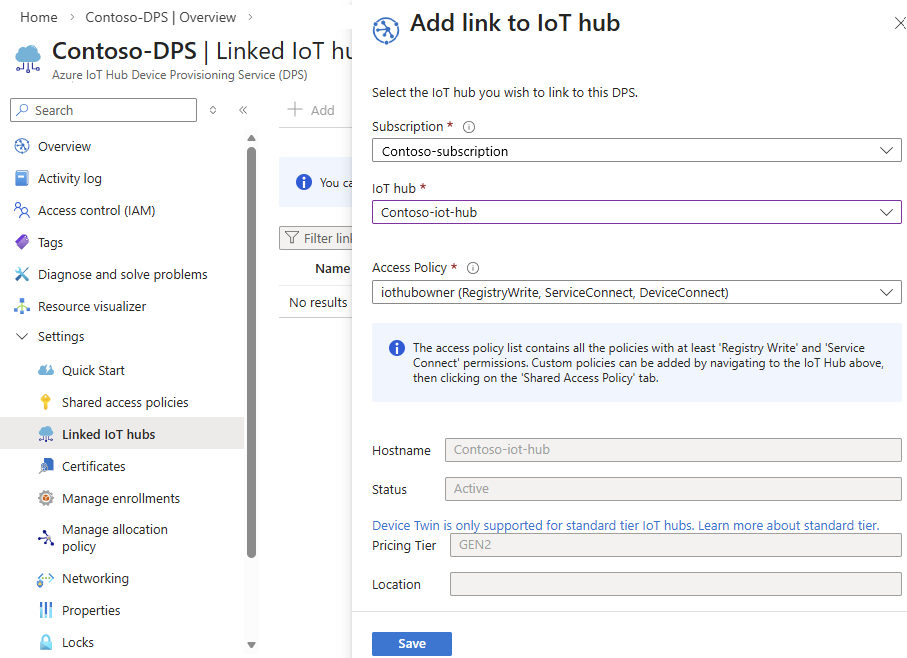Save the IoT hub link
The height and width of the screenshot is (658, 907).
(411, 643)
